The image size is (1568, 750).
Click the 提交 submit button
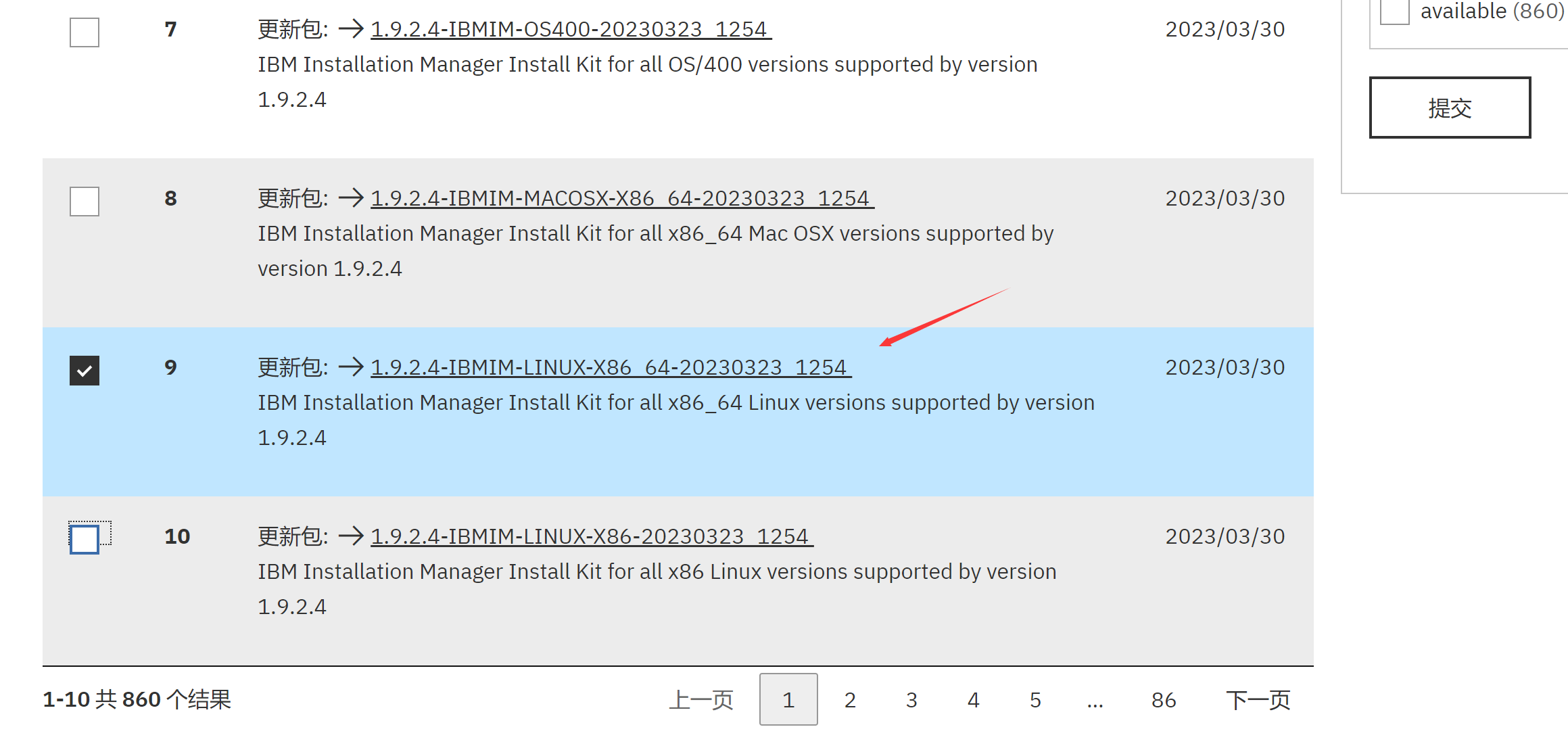[1450, 108]
